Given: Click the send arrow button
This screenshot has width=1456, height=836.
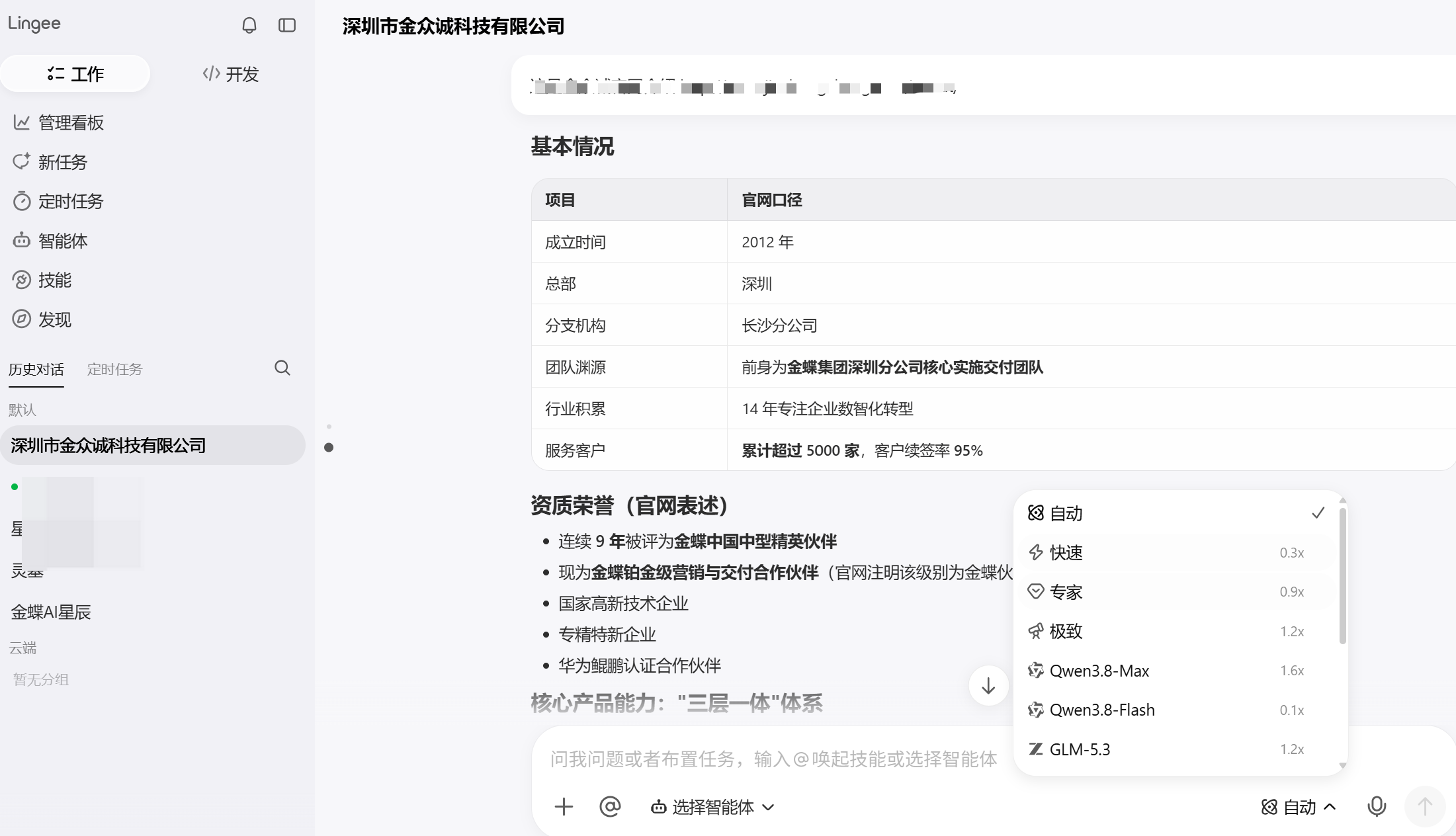Looking at the screenshot, I should tap(1425, 806).
